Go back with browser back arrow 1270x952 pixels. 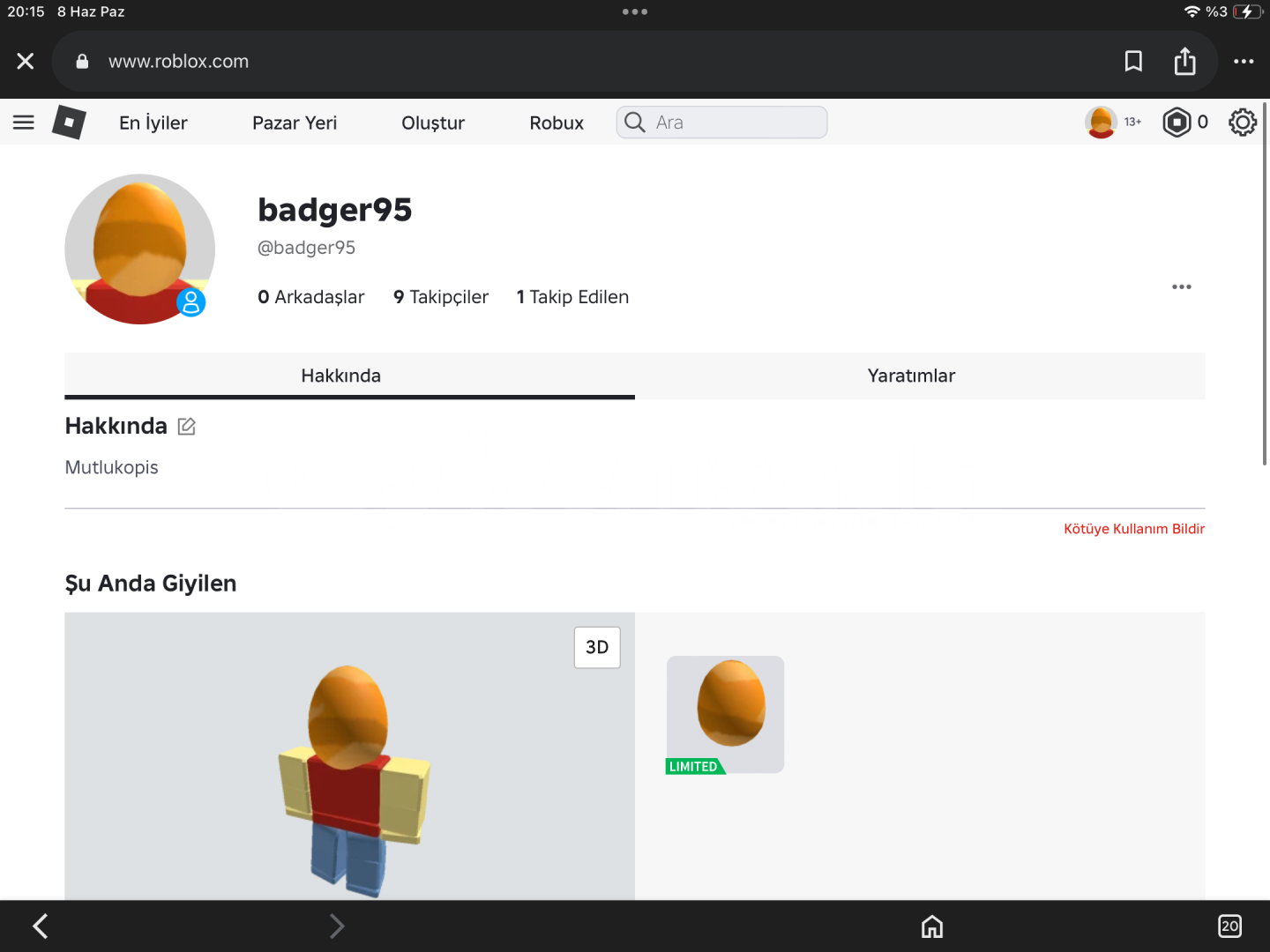[41, 926]
